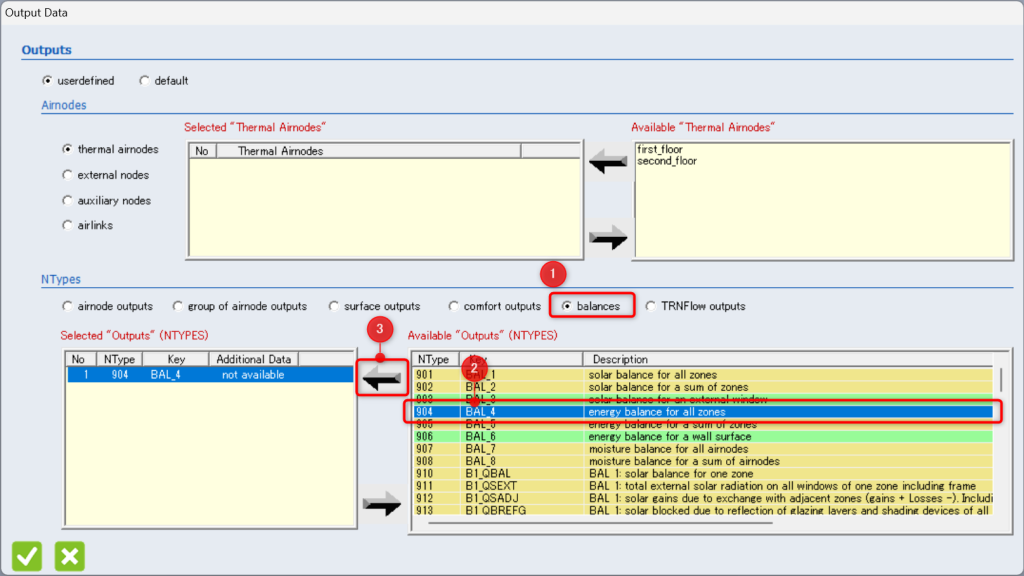Select row 911 B1_QSEXT

(703, 486)
